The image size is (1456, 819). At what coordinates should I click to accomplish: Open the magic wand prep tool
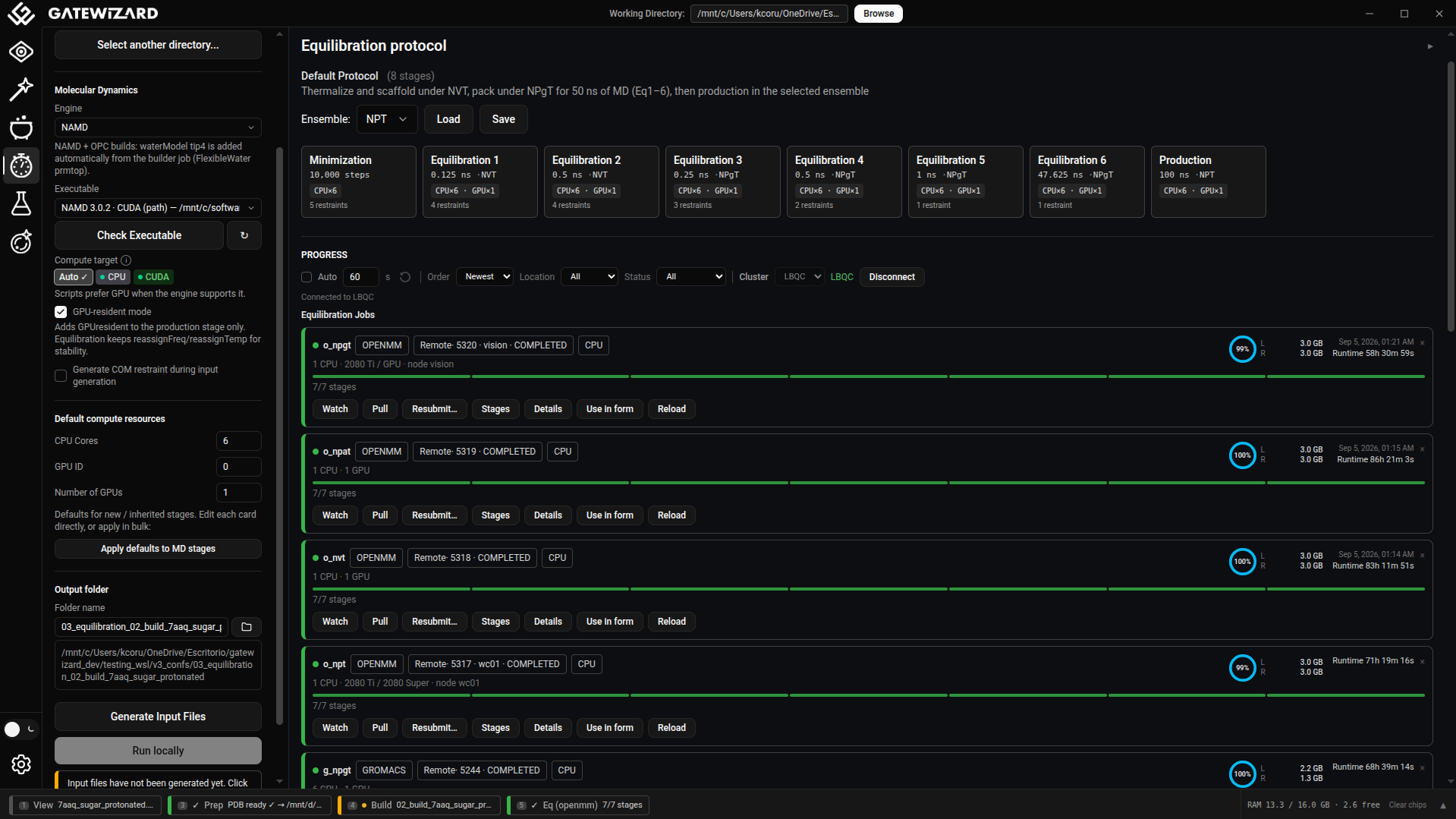(x=21, y=90)
